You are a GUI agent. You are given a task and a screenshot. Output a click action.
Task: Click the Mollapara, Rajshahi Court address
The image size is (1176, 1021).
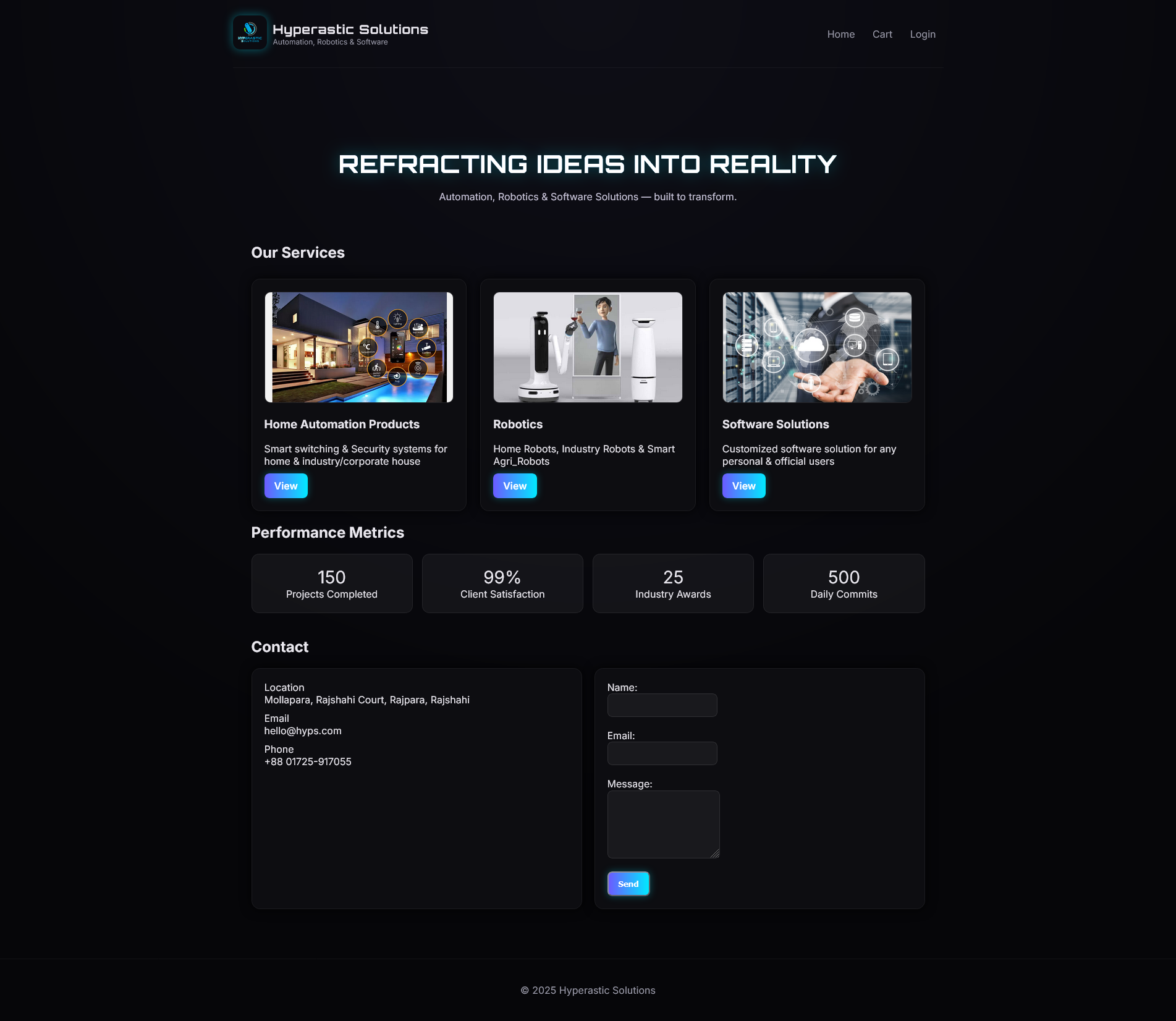(x=366, y=700)
